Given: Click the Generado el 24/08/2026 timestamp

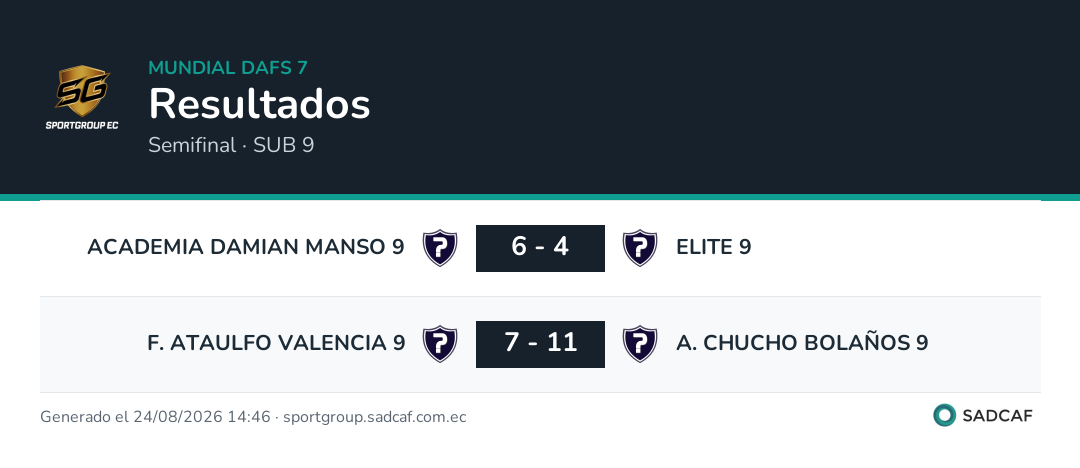Looking at the screenshot, I should pyautogui.click(x=155, y=417).
